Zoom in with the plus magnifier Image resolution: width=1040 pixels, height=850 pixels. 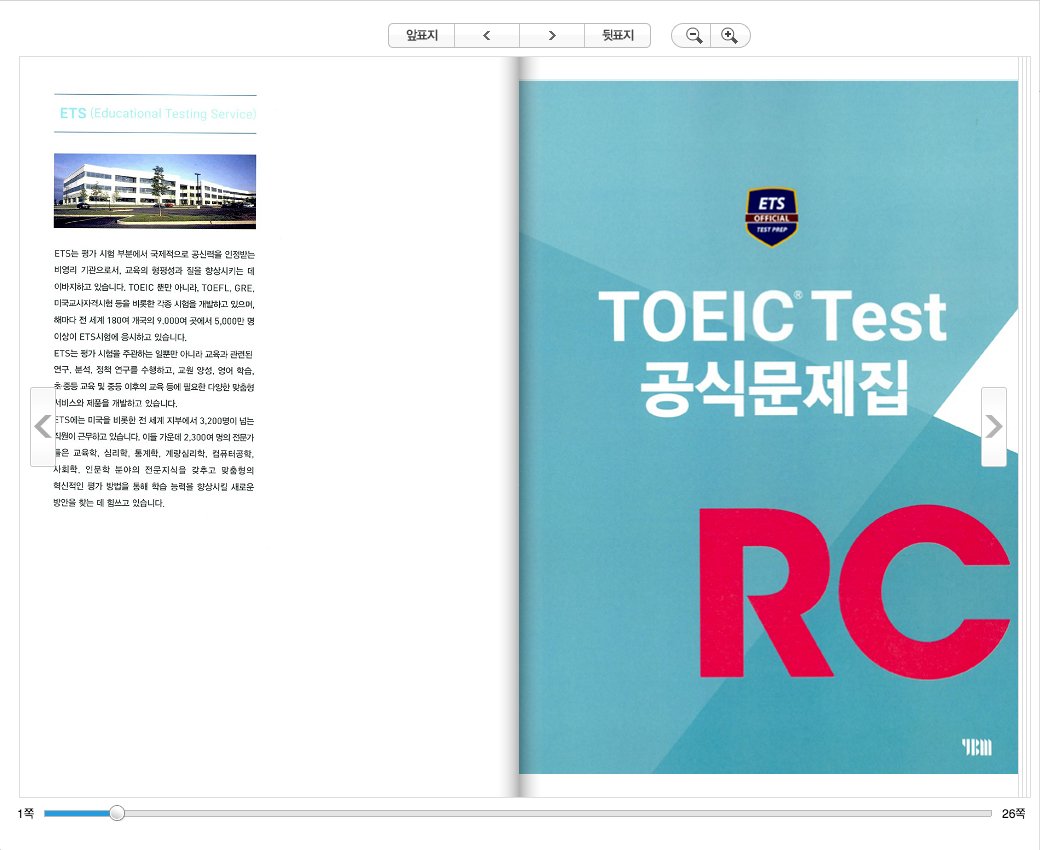click(x=730, y=35)
